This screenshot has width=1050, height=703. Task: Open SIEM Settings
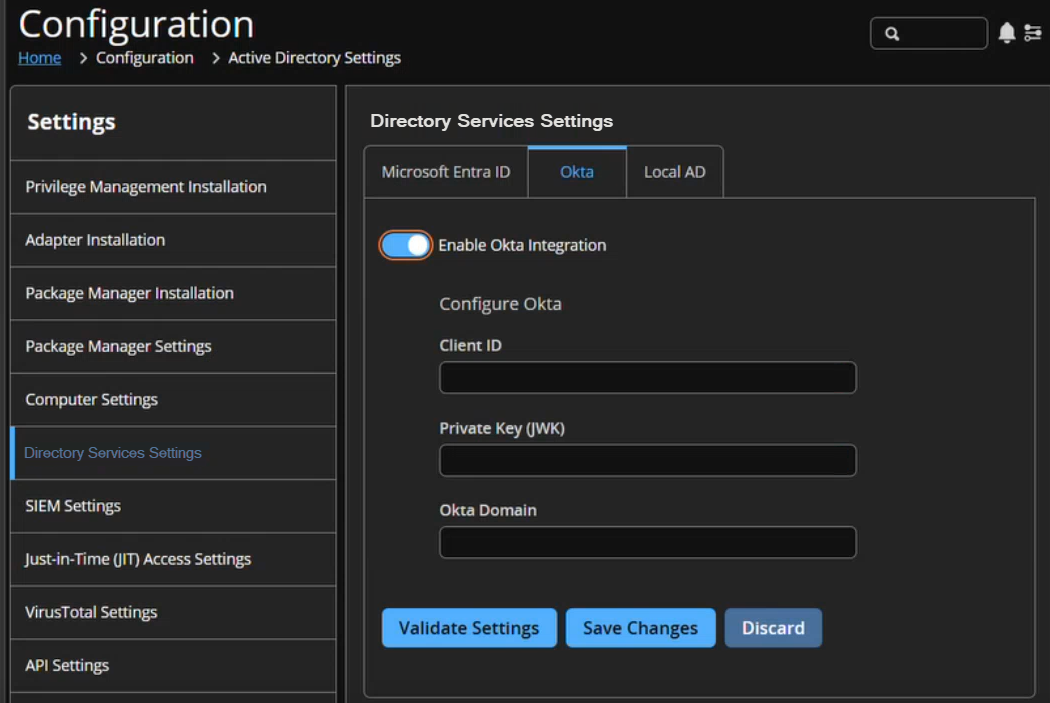(173, 506)
